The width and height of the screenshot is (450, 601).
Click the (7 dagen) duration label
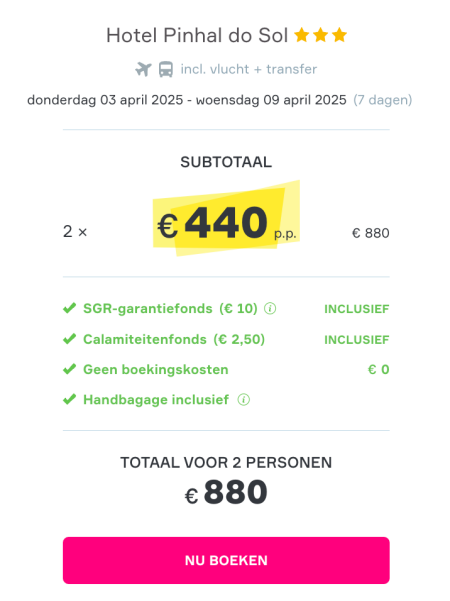(x=383, y=100)
